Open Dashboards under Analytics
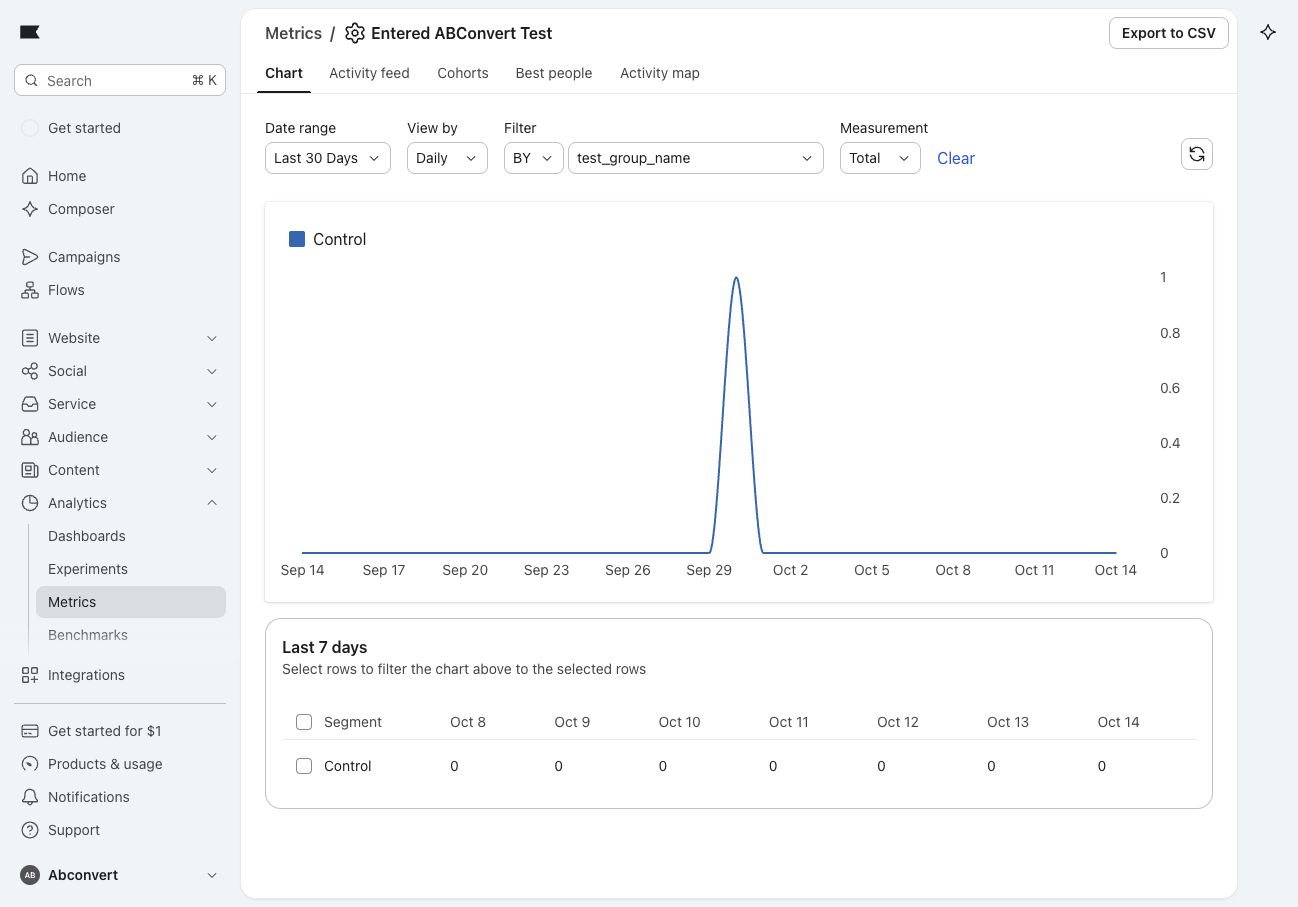1298x907 pixels. point(87,536)
